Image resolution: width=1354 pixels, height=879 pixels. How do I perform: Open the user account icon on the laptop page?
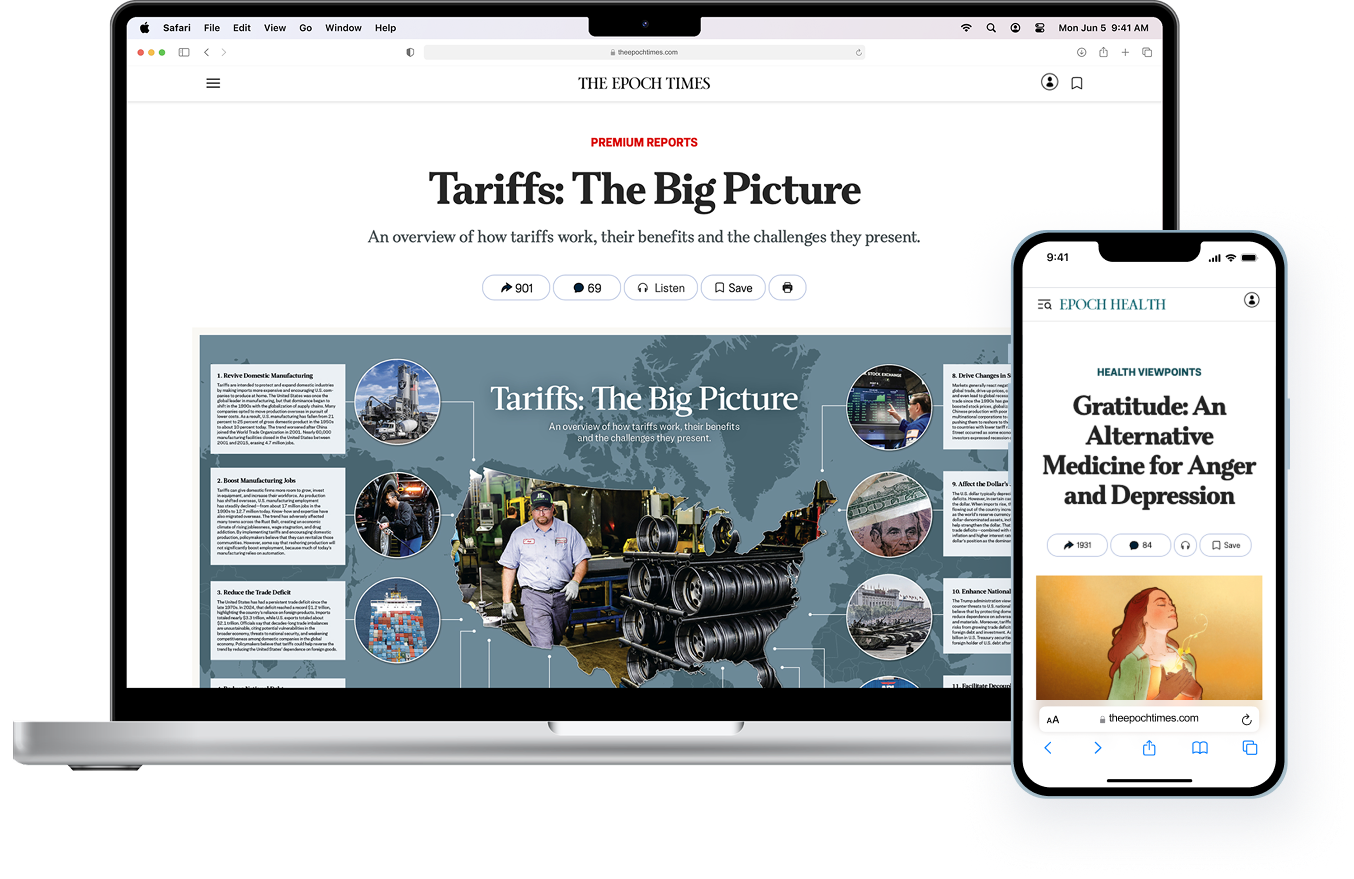[1049, 82]
